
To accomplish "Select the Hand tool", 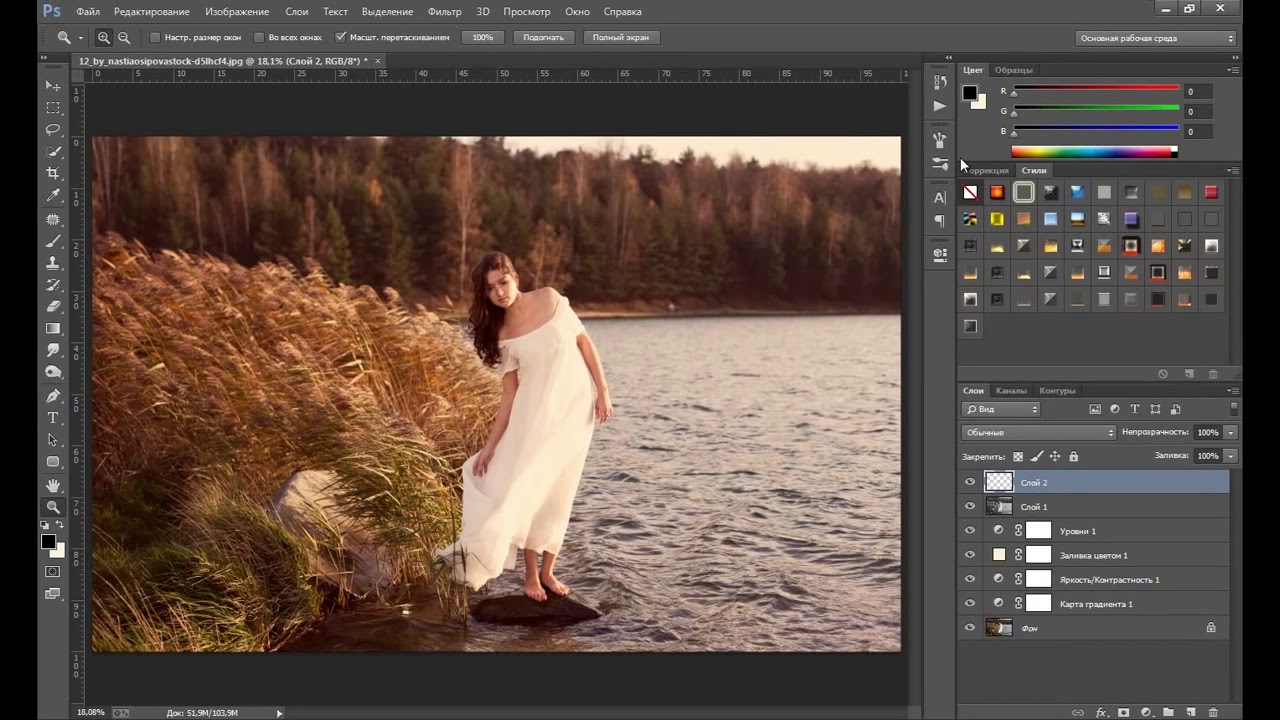I will click(x=53, y=484).
